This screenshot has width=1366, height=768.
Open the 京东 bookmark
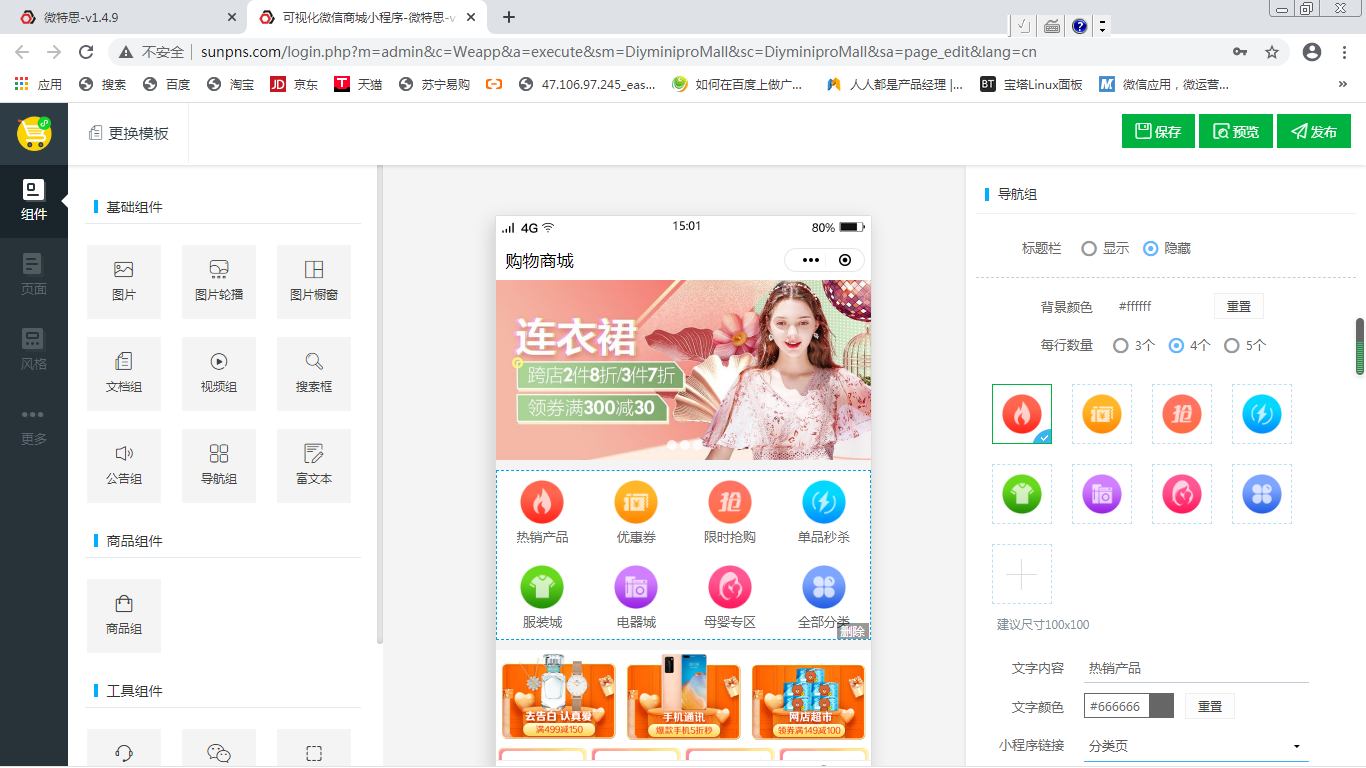(x=294, y=85)
